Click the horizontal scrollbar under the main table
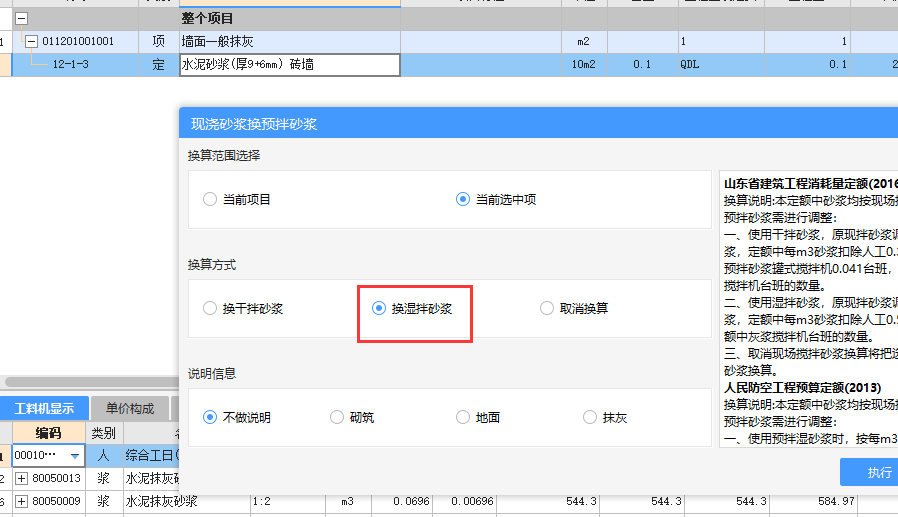 92,382
